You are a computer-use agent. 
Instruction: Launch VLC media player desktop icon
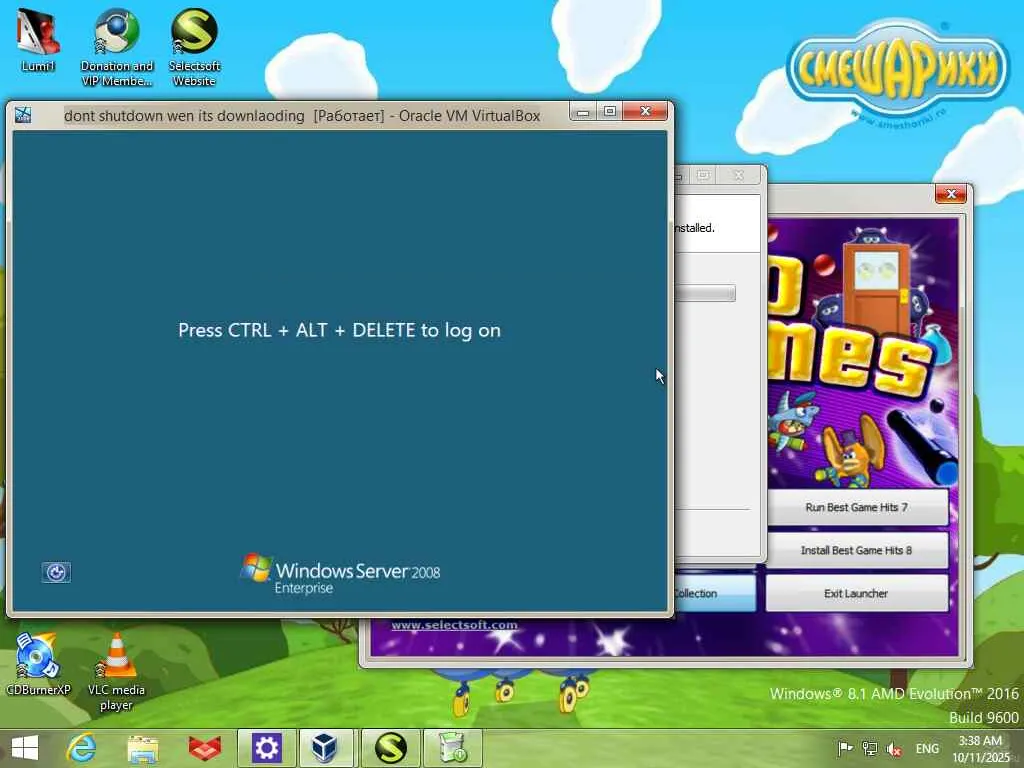[116, 671]
